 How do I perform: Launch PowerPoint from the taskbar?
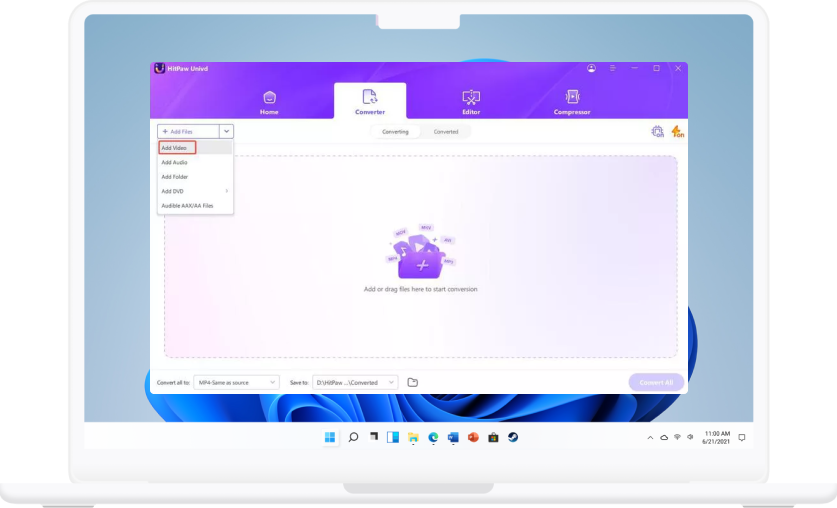[473, 438]
